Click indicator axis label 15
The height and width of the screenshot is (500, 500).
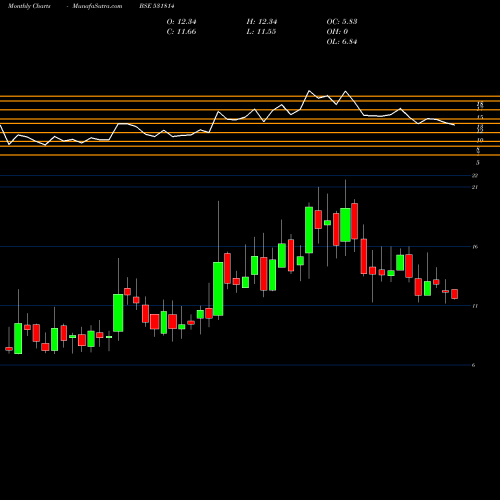[x=480, y=117]
